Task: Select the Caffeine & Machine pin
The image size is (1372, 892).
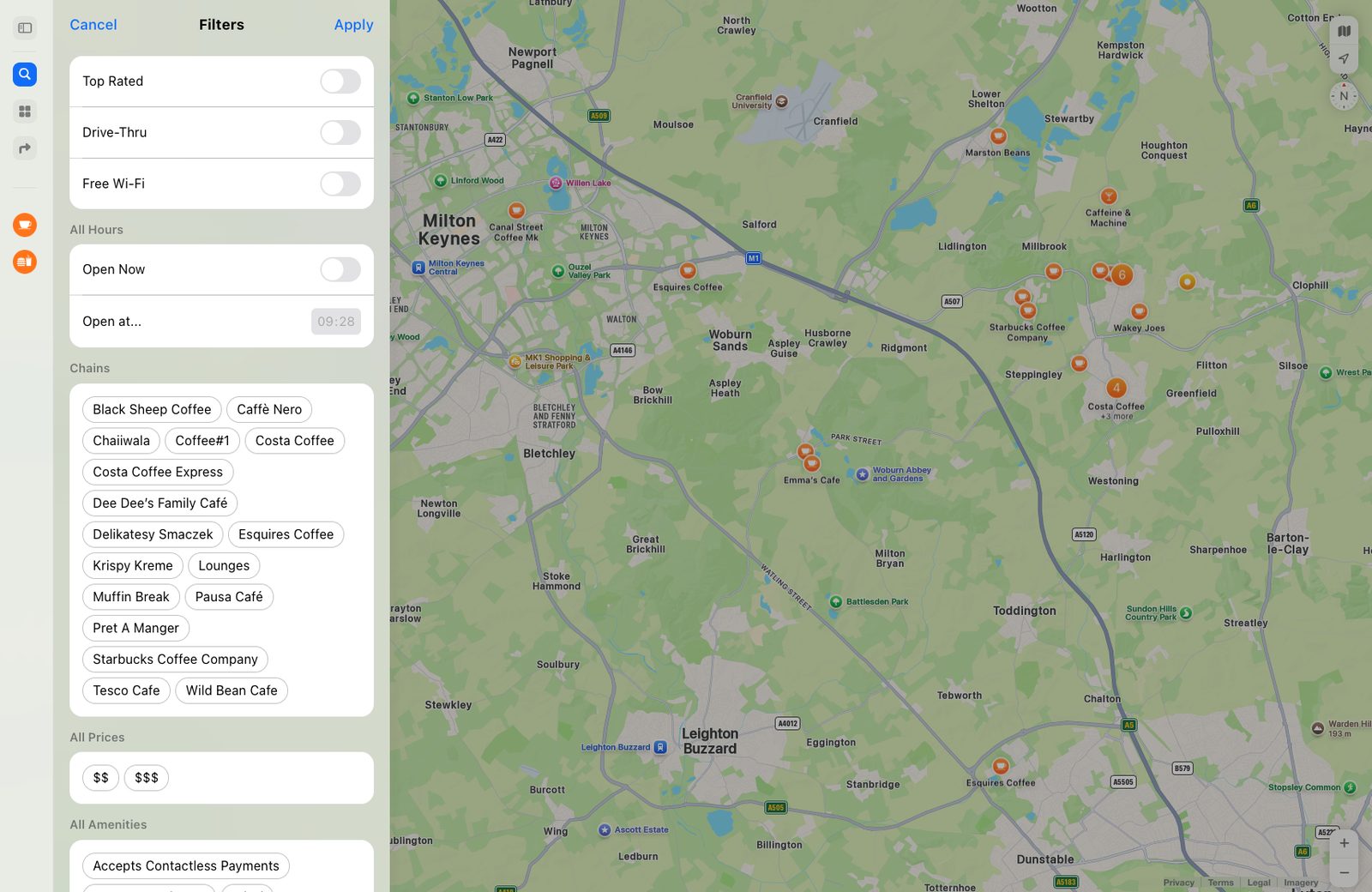Action: (1109, 196)
